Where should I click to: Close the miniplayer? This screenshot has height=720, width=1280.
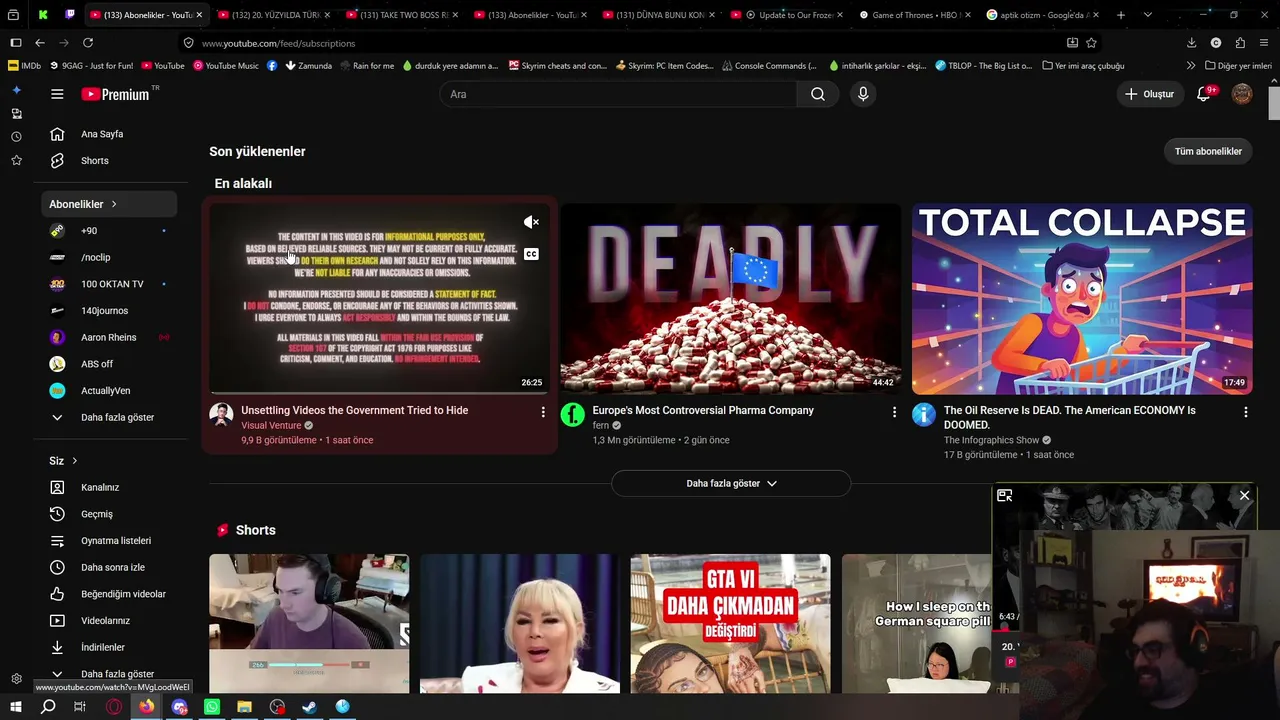click(x=1244, y=496)
